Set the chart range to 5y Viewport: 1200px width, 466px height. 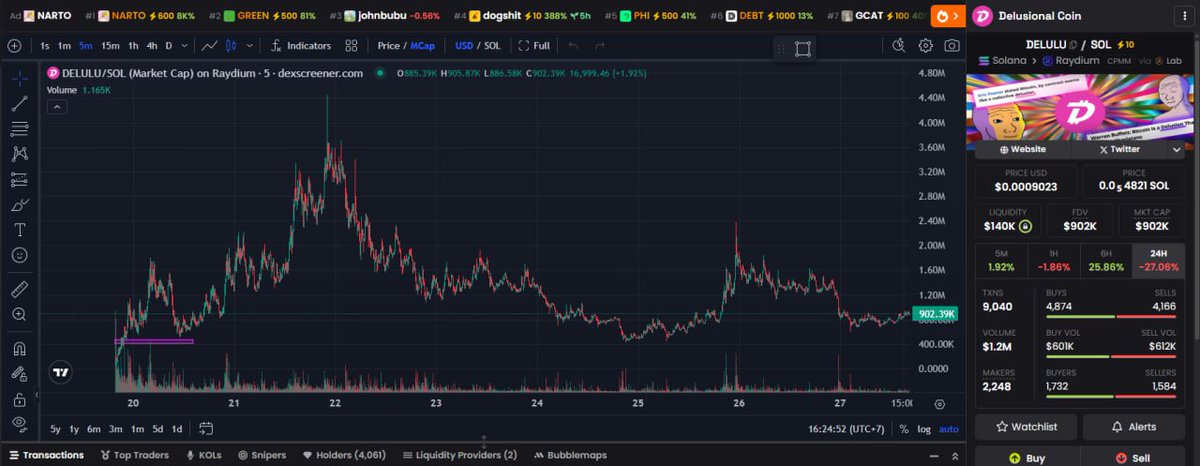[x=56, y=429]
